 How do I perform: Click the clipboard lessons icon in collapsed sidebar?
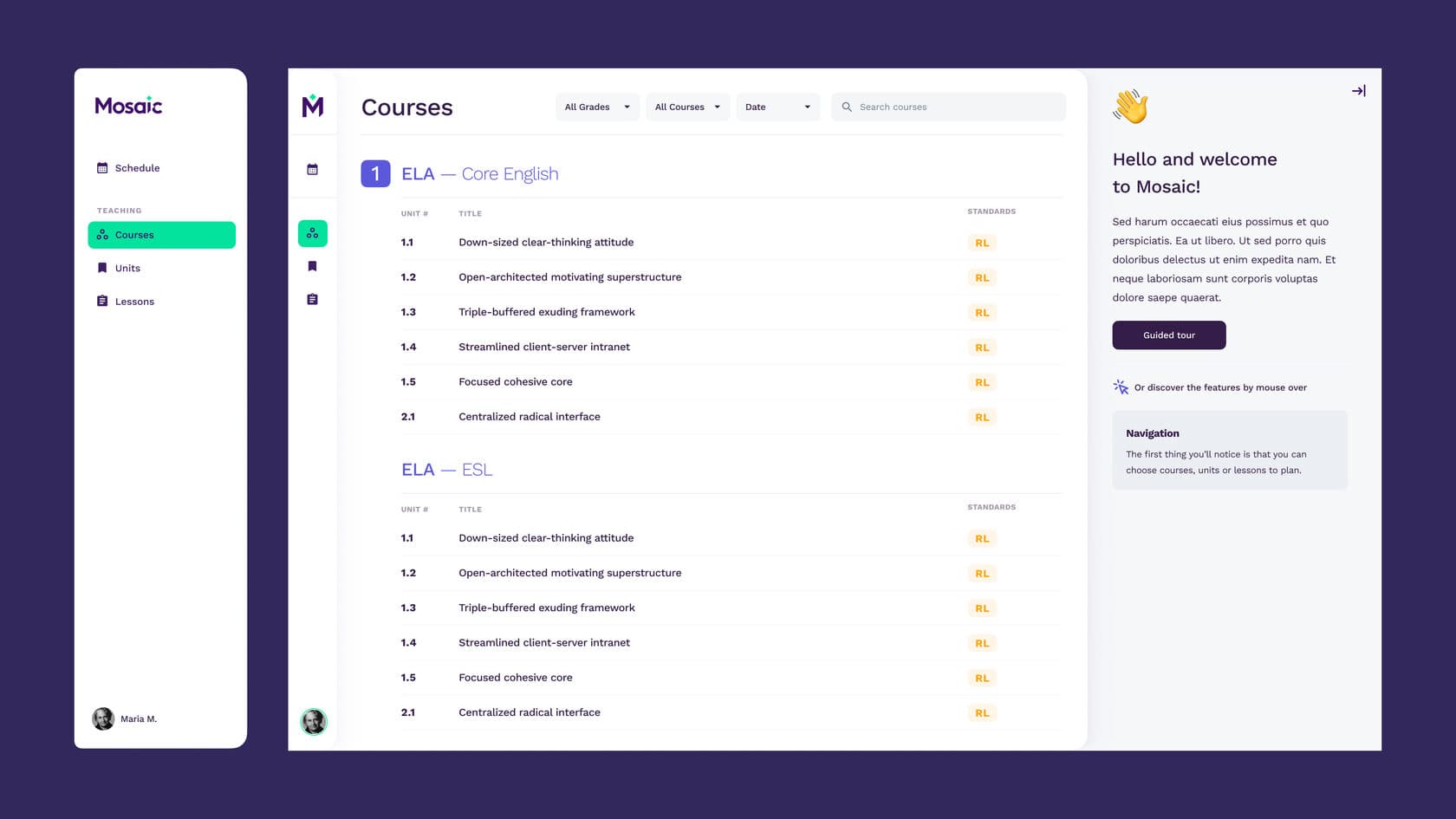point(312,300)
